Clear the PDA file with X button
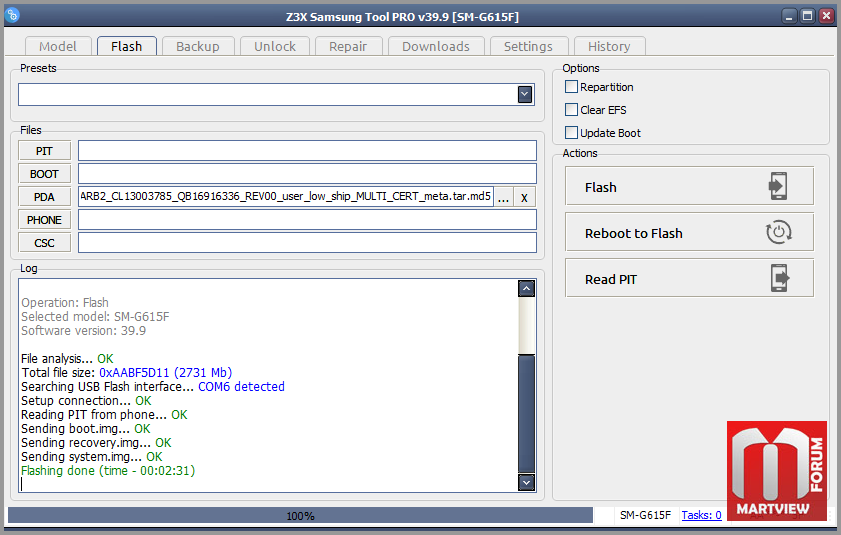Image resolution: width=841 pixels, height=535 pixels. (525, 197)
